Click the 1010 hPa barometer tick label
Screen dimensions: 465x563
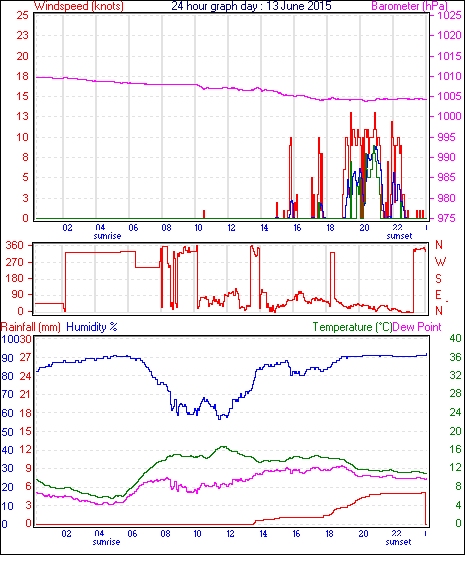point(449,76)
